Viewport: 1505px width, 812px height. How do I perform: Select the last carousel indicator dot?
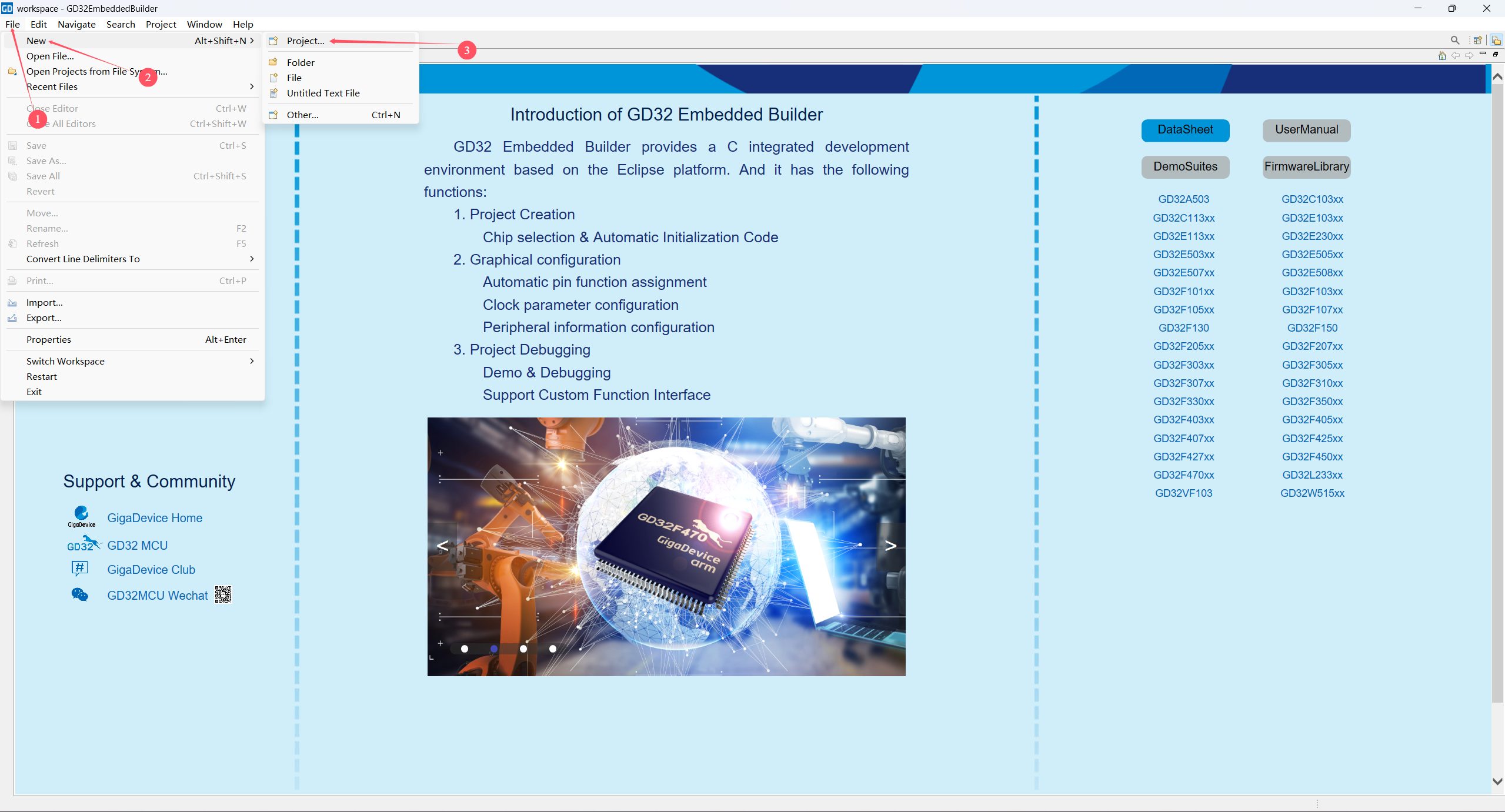click(553, 649)
